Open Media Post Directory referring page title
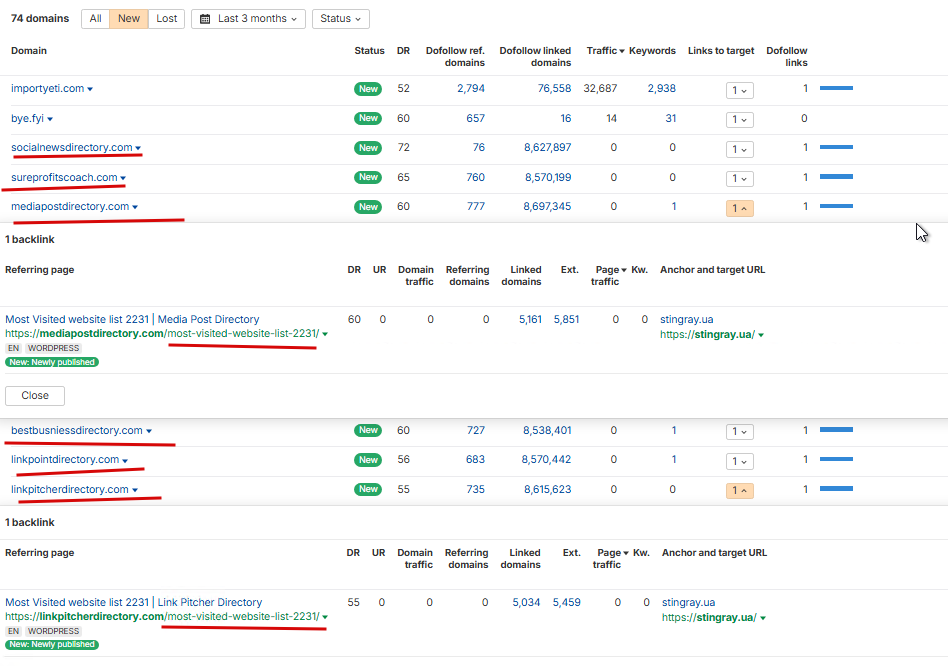 [132, 319]
